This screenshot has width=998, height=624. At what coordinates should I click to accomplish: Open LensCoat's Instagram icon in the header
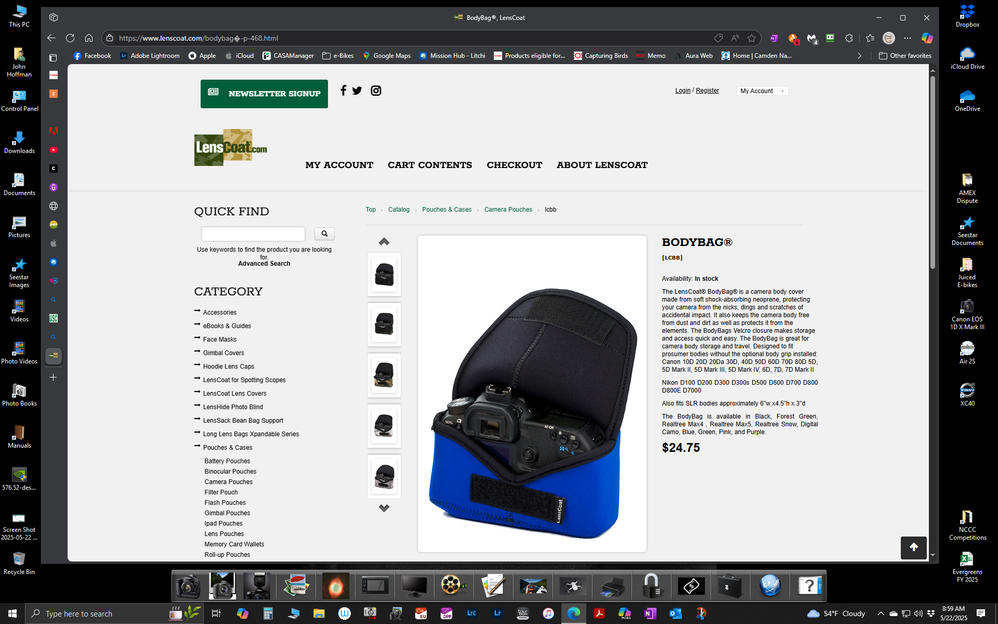pos(376,91)
